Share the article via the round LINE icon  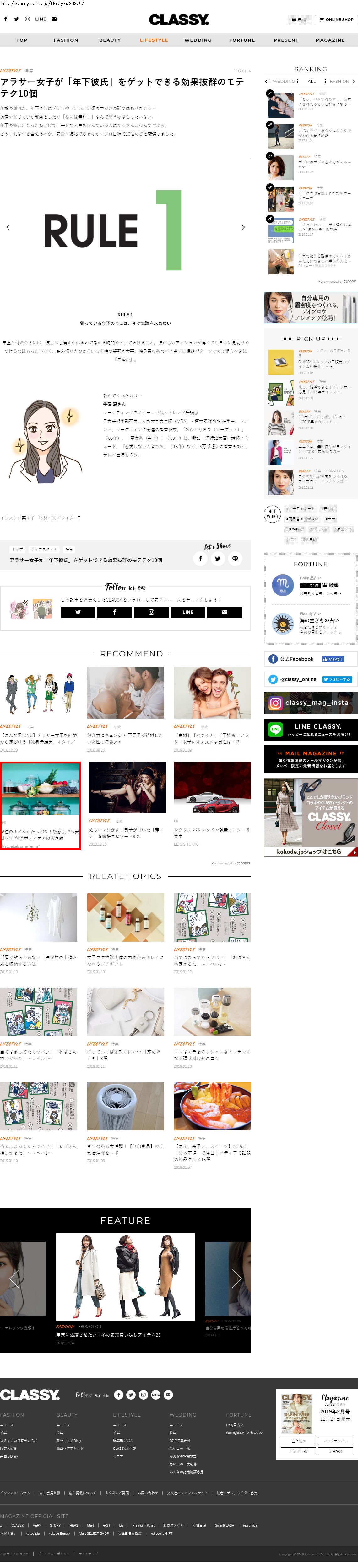pos(235,558)
